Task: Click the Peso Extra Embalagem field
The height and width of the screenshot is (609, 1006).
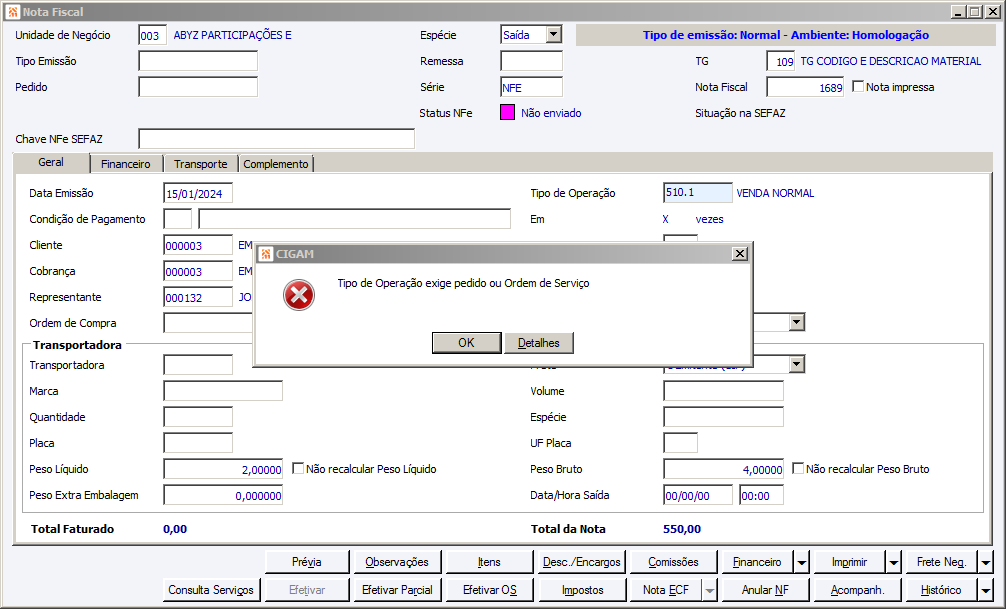Action: click(x=223, y=495)
